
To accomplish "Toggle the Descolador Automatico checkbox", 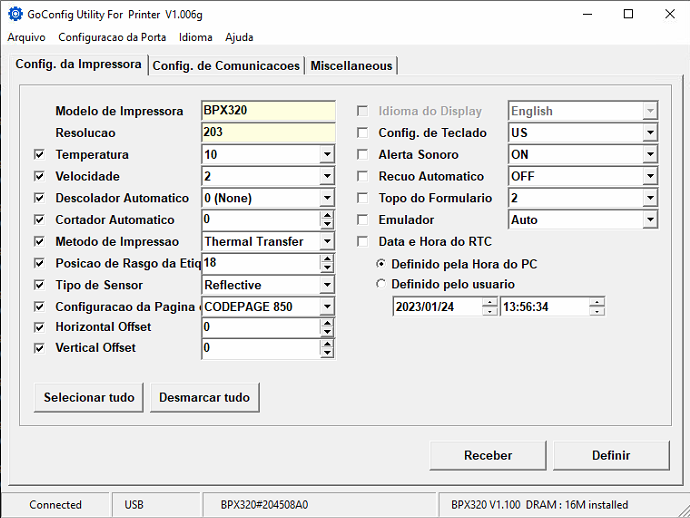I will [x=39, y=198].
